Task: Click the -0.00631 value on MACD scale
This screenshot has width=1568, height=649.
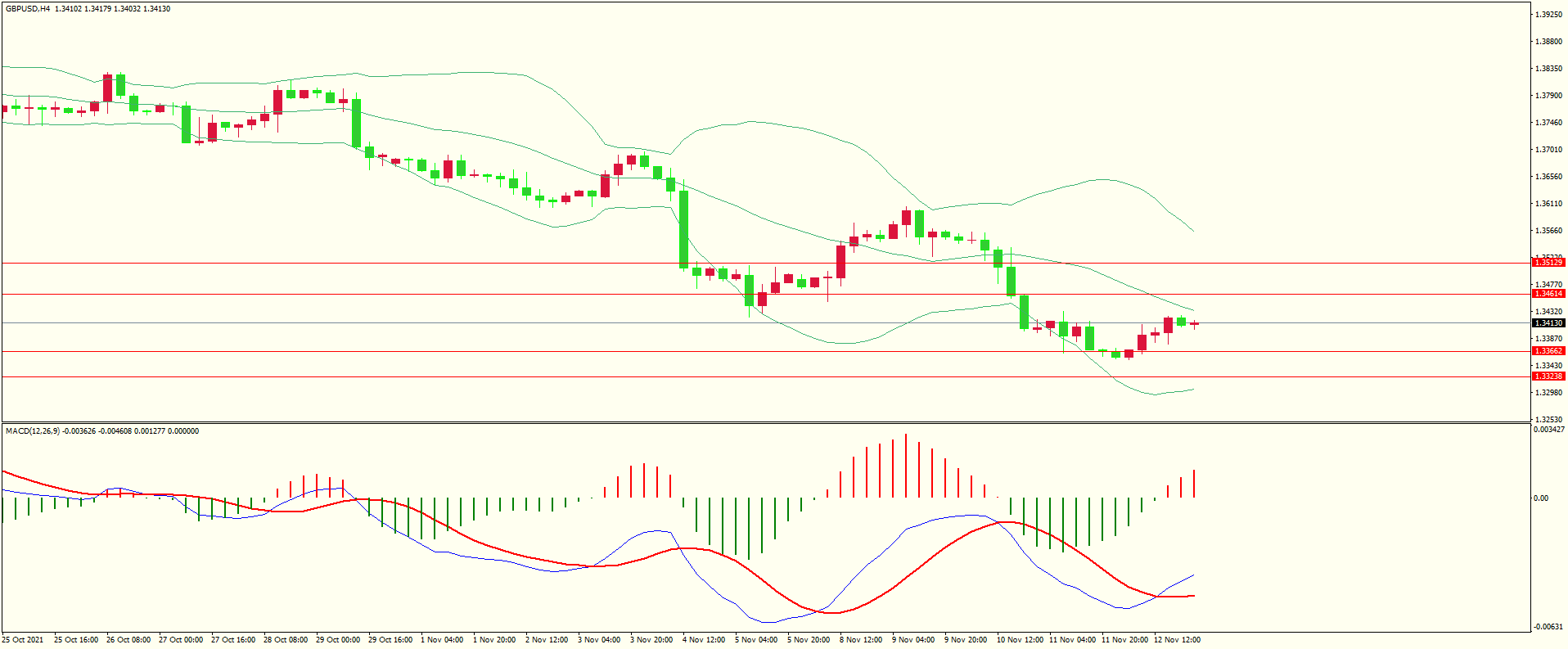Action: point(1549,627)
